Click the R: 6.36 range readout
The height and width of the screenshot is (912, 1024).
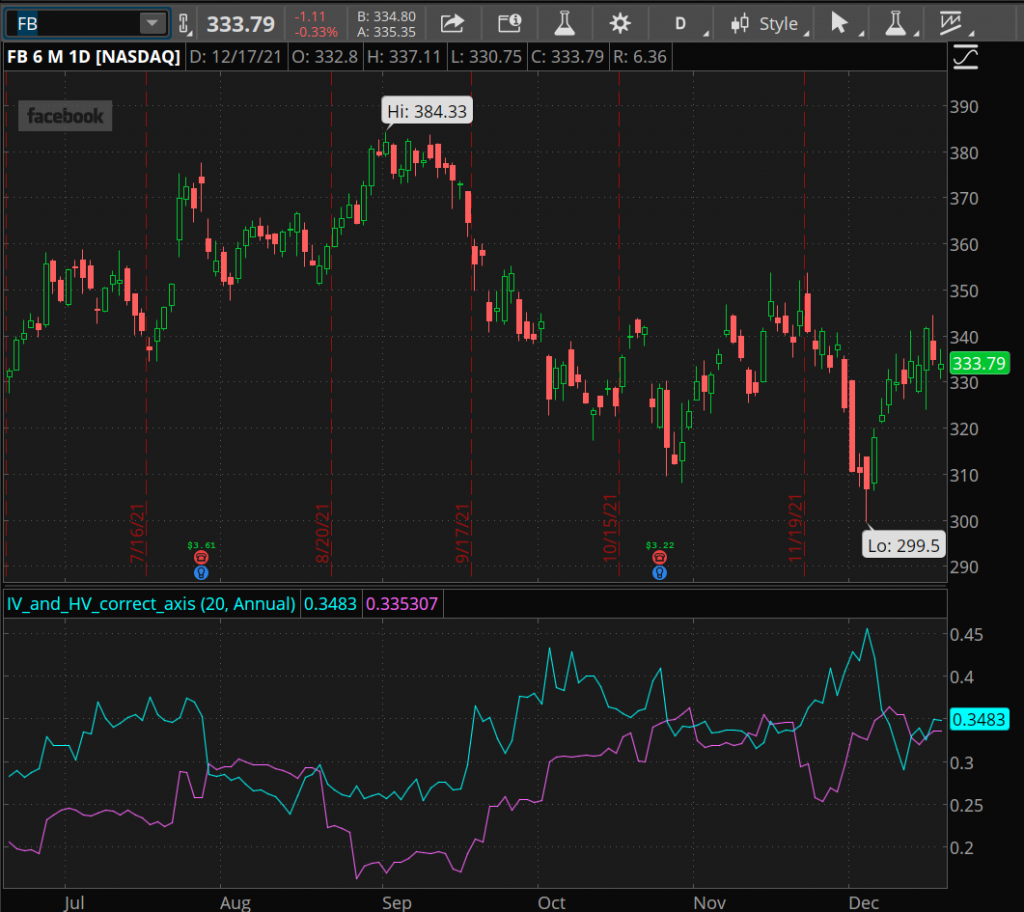click(639, 57)
